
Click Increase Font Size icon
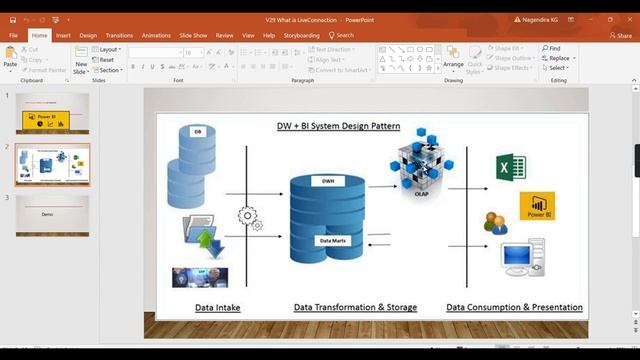click(209, 53)
